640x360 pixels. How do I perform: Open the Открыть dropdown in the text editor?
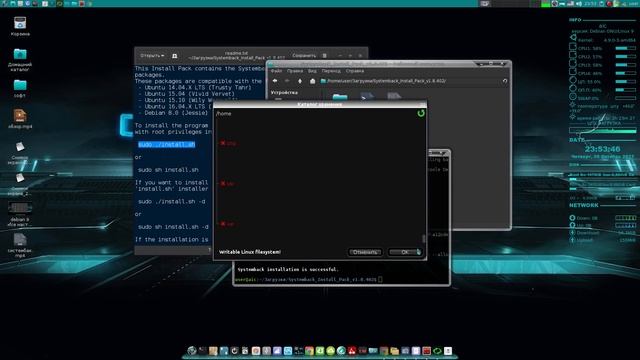152,56
